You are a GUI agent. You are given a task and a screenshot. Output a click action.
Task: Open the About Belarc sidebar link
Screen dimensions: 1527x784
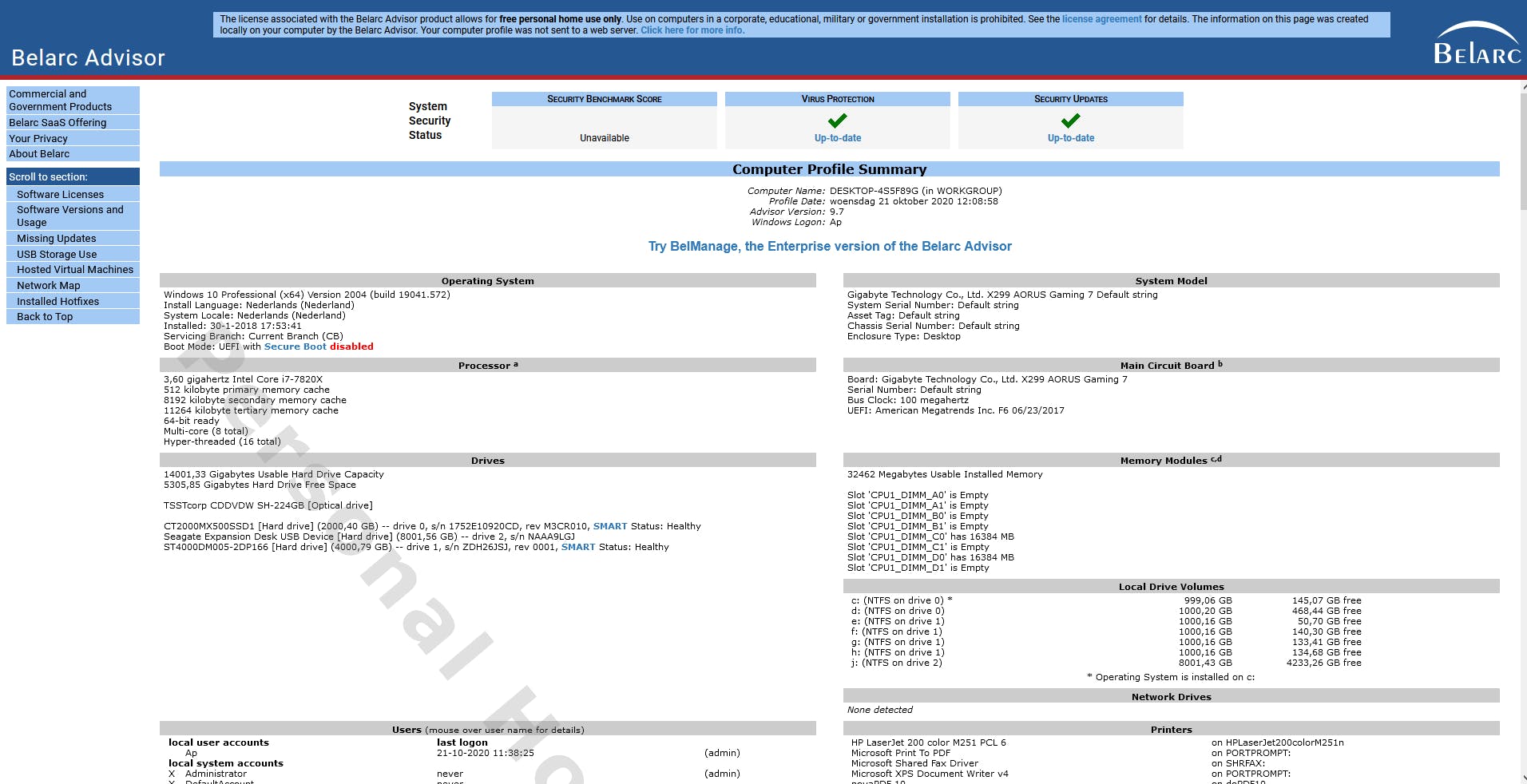tap(73, 153)
